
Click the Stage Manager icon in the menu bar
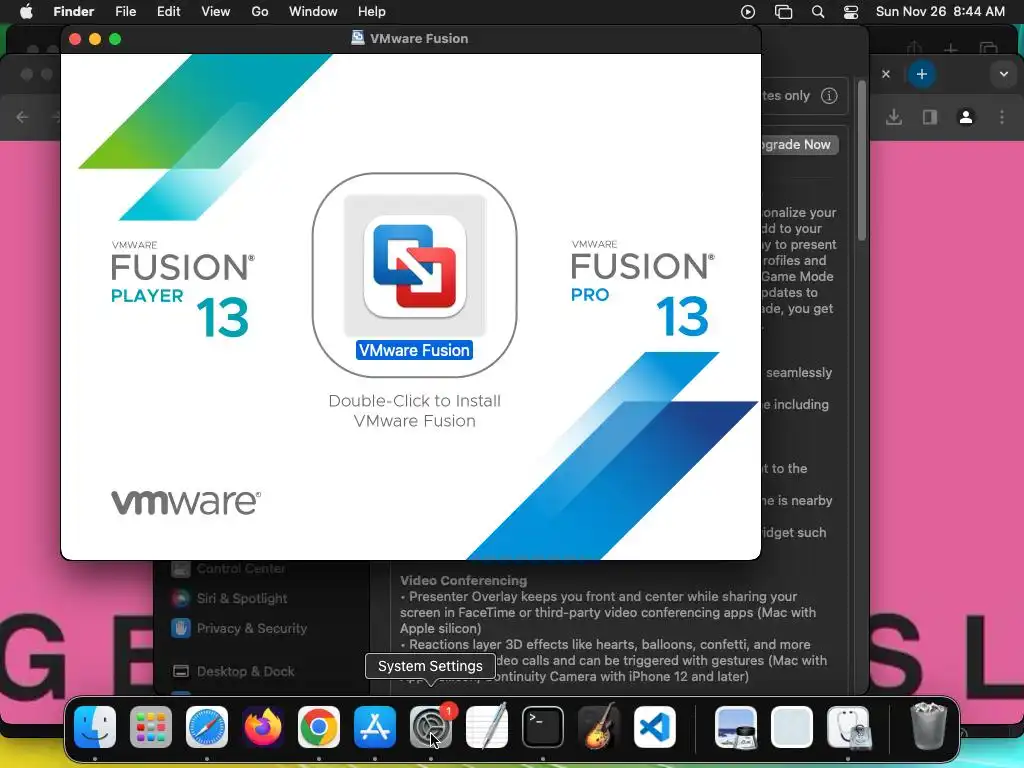[x=783, y=12]
